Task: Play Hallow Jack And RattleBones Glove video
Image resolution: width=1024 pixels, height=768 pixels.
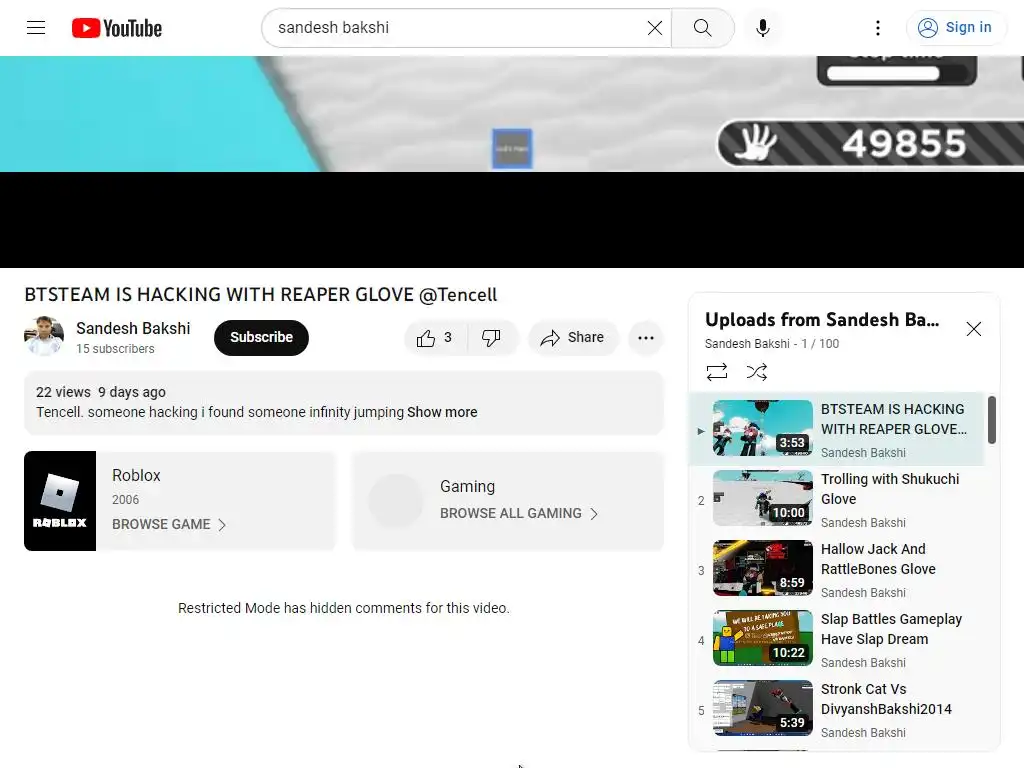Action: pos(837,569)
